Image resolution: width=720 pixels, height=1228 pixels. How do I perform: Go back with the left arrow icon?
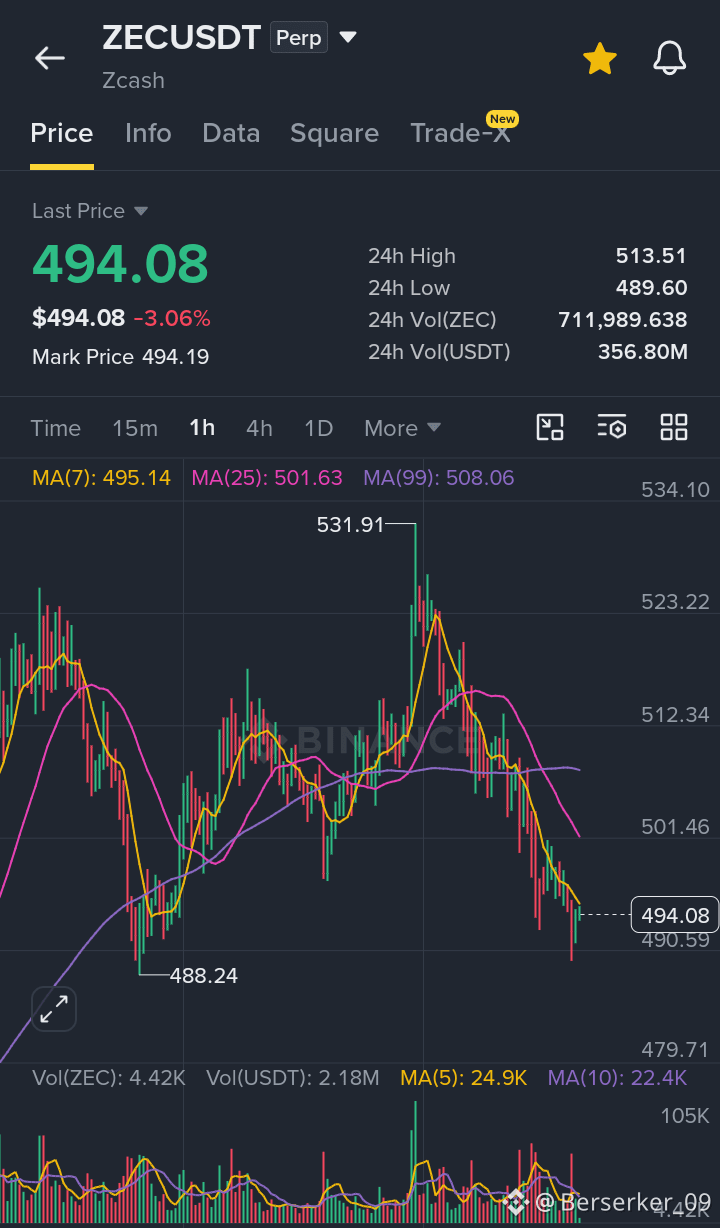50,58
